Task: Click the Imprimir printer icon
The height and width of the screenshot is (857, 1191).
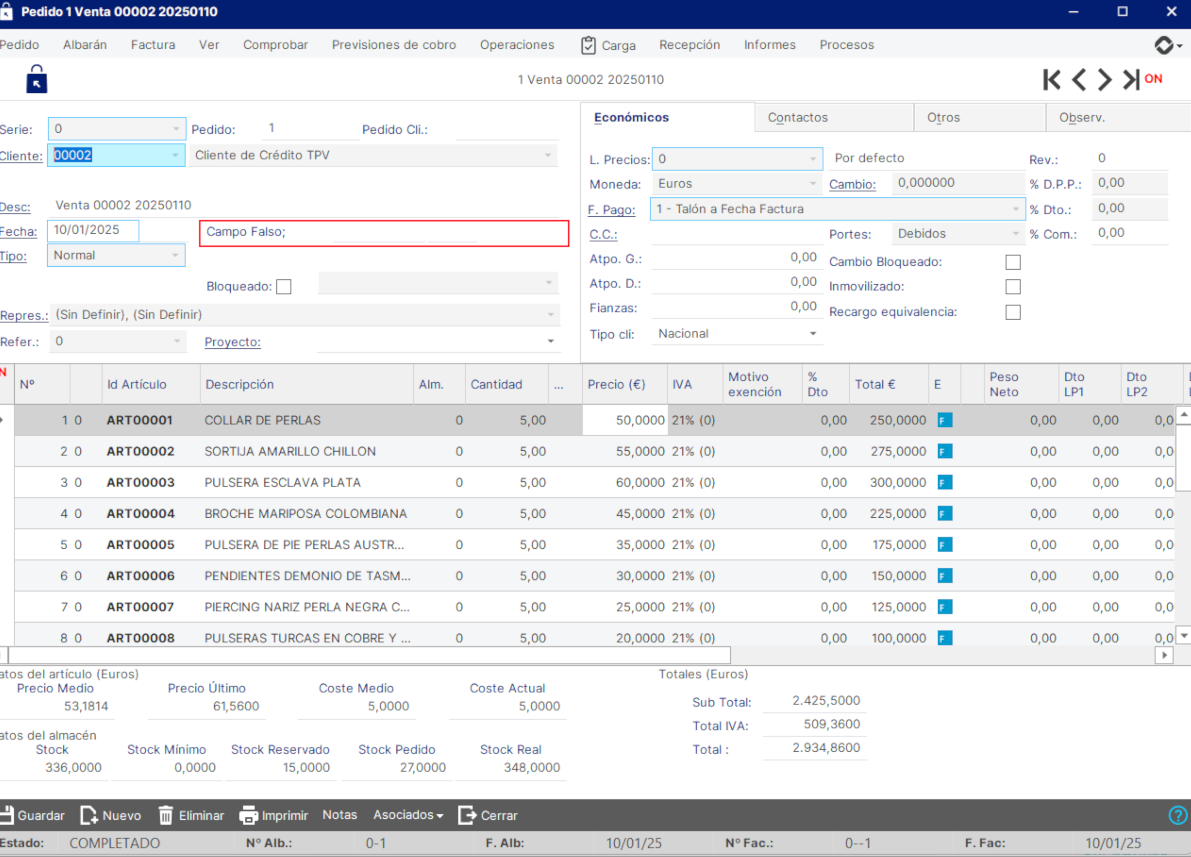Action: (248, 815)
